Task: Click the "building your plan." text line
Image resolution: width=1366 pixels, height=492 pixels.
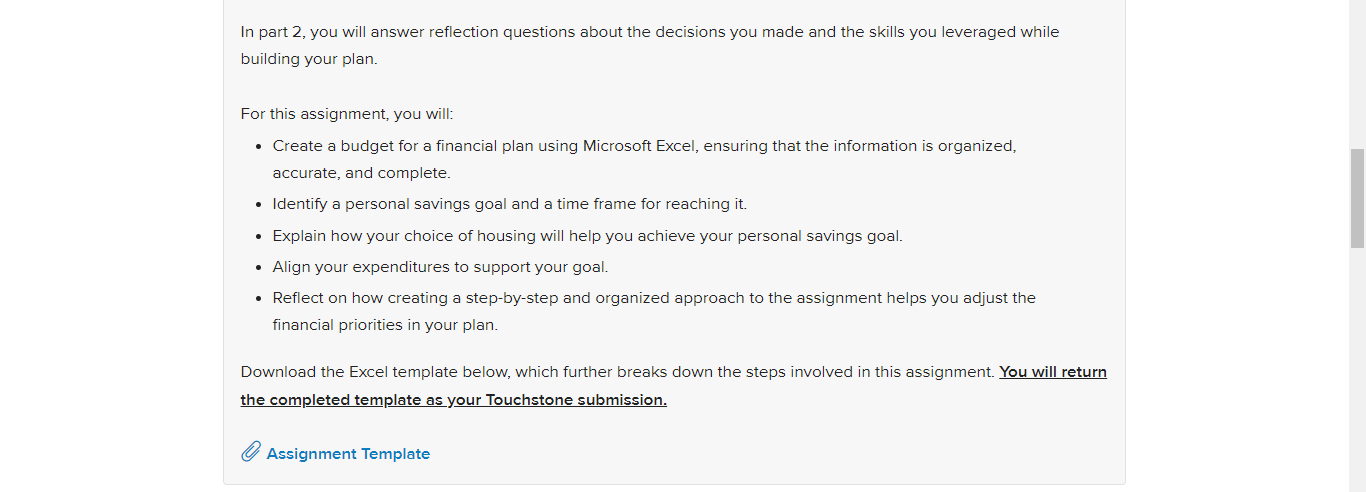Action: [x=309, y=60]
